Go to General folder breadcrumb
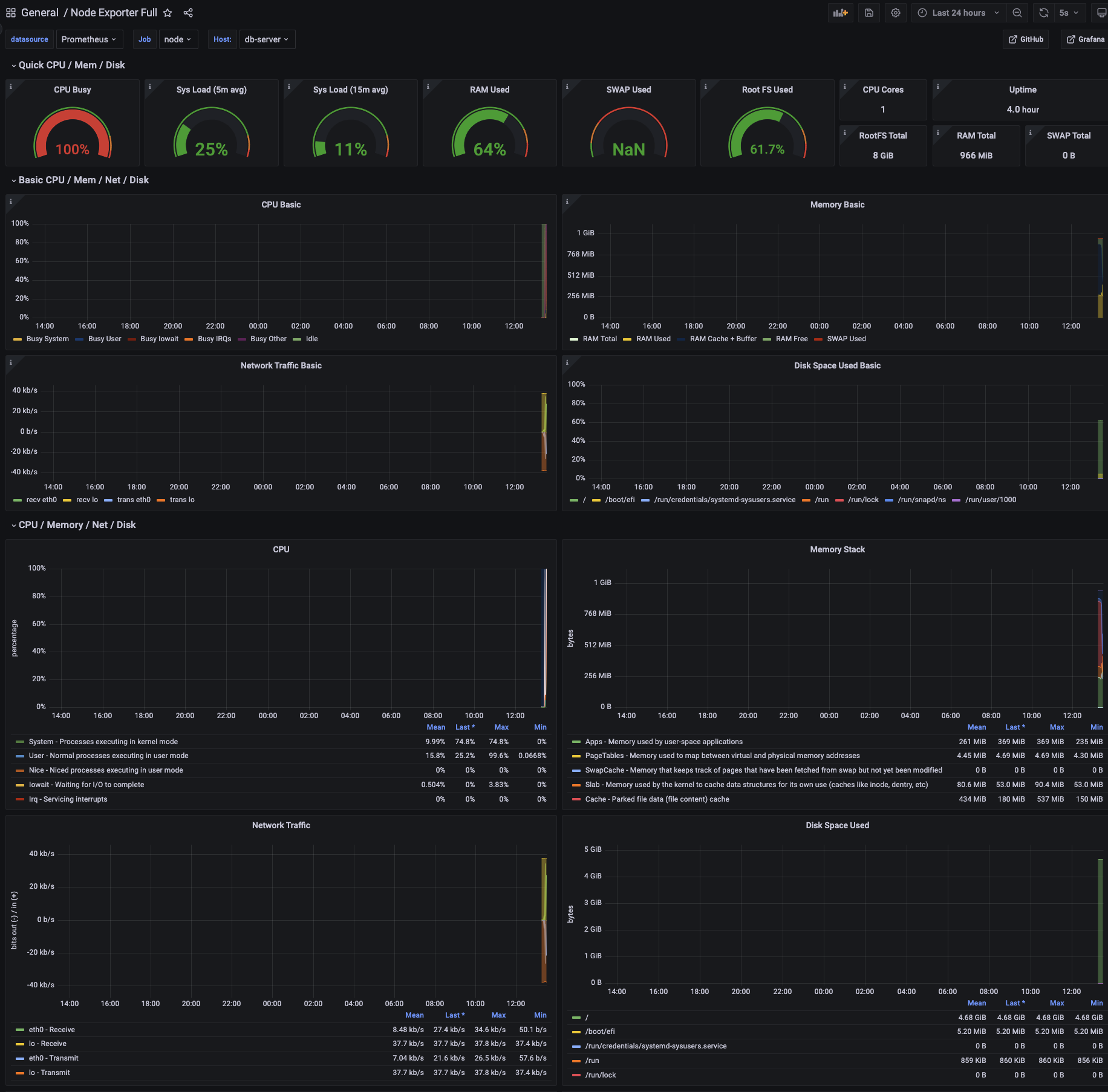The height and width of the screenshot is (1092, 1108). pos(40,13)
